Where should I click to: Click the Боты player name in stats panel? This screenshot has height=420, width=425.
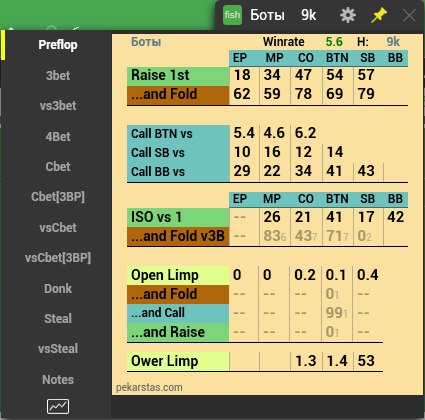(146, 42)
